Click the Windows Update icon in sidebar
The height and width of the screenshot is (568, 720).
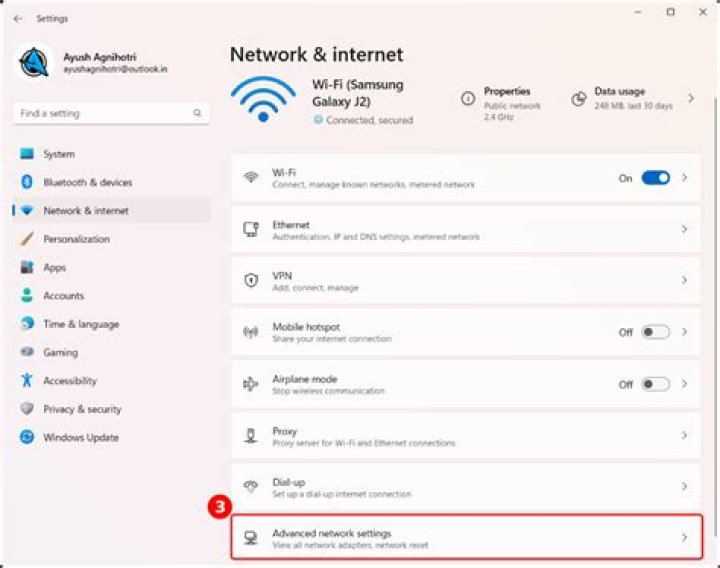(27, 437)
